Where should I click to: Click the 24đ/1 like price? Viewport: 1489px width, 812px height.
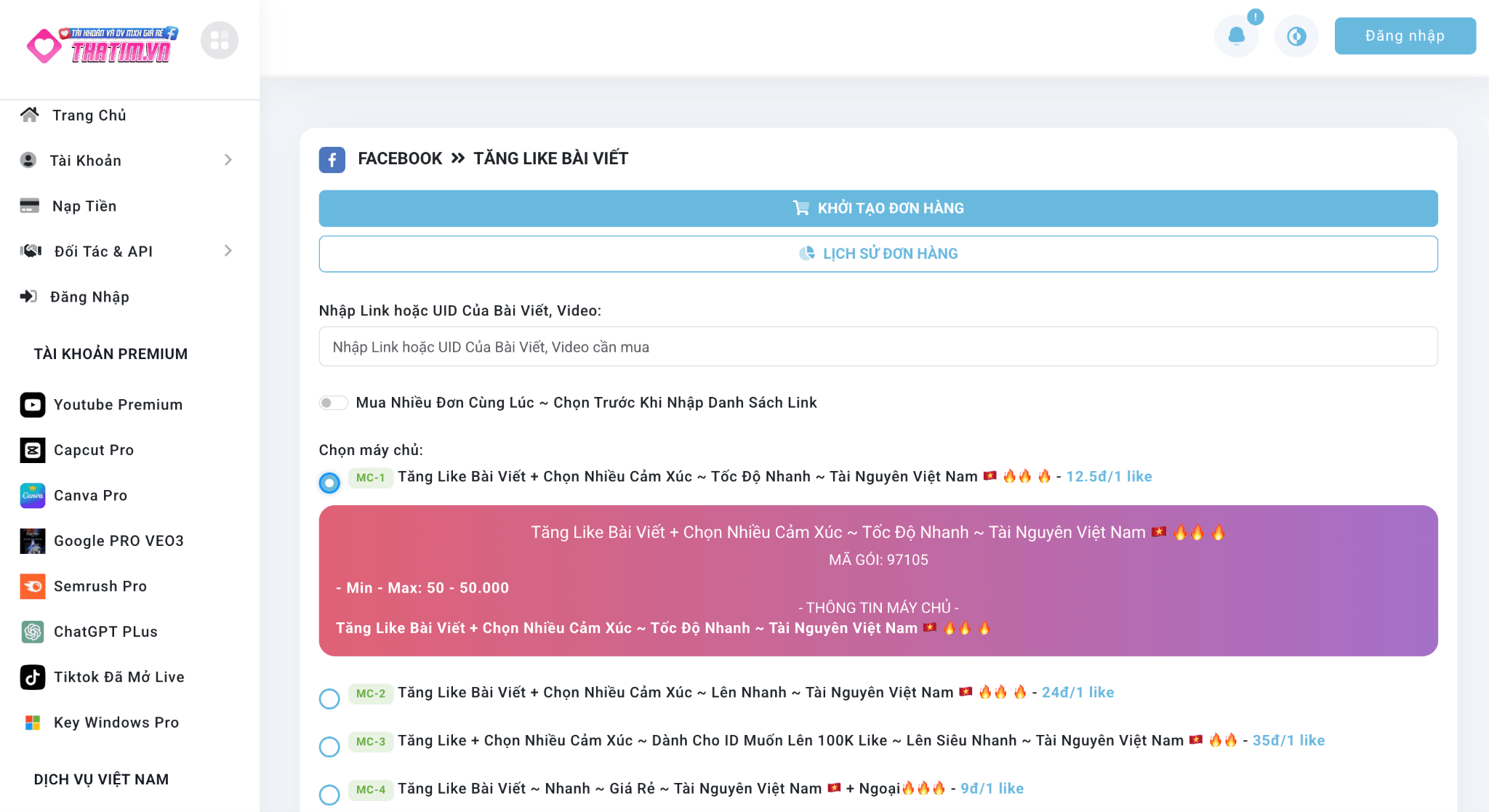click(1077, 693)
